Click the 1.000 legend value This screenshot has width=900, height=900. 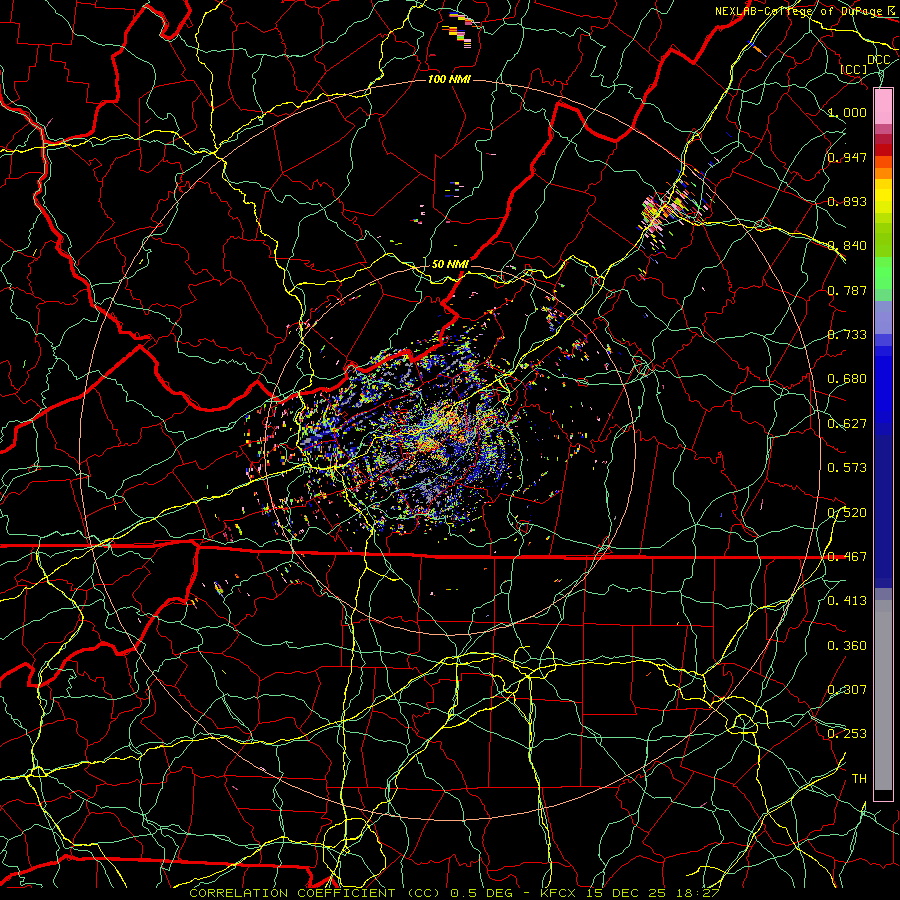(x=847, y=112)
